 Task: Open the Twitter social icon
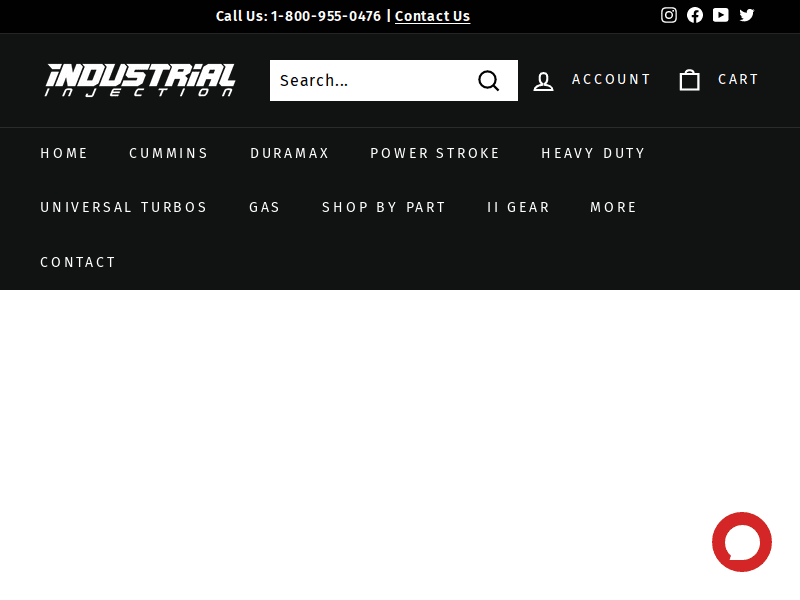pyautogui.click(x=747, y=15)
